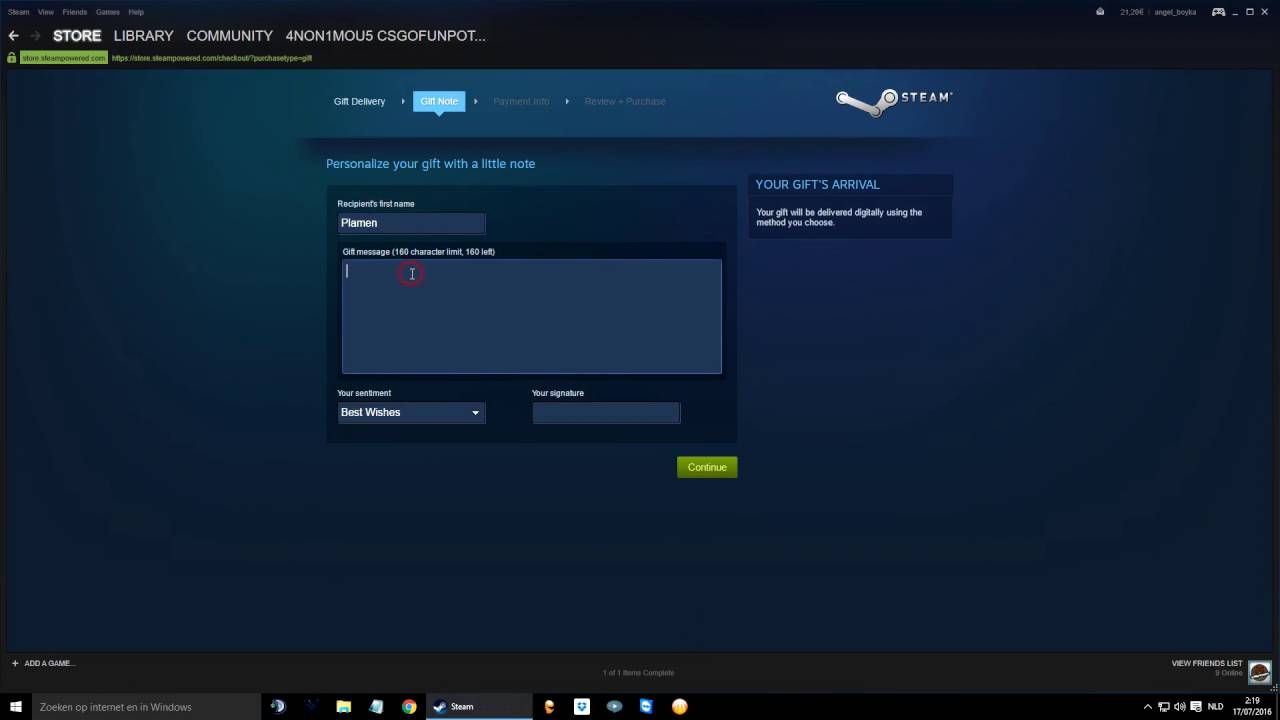
Task: Switch to the Steam taskbar window
Action: [478, 706]
